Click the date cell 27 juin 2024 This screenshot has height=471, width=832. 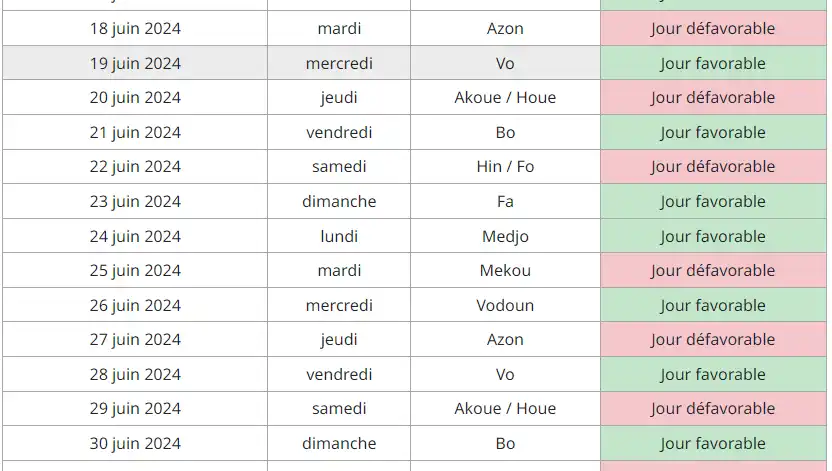point(135,340)
